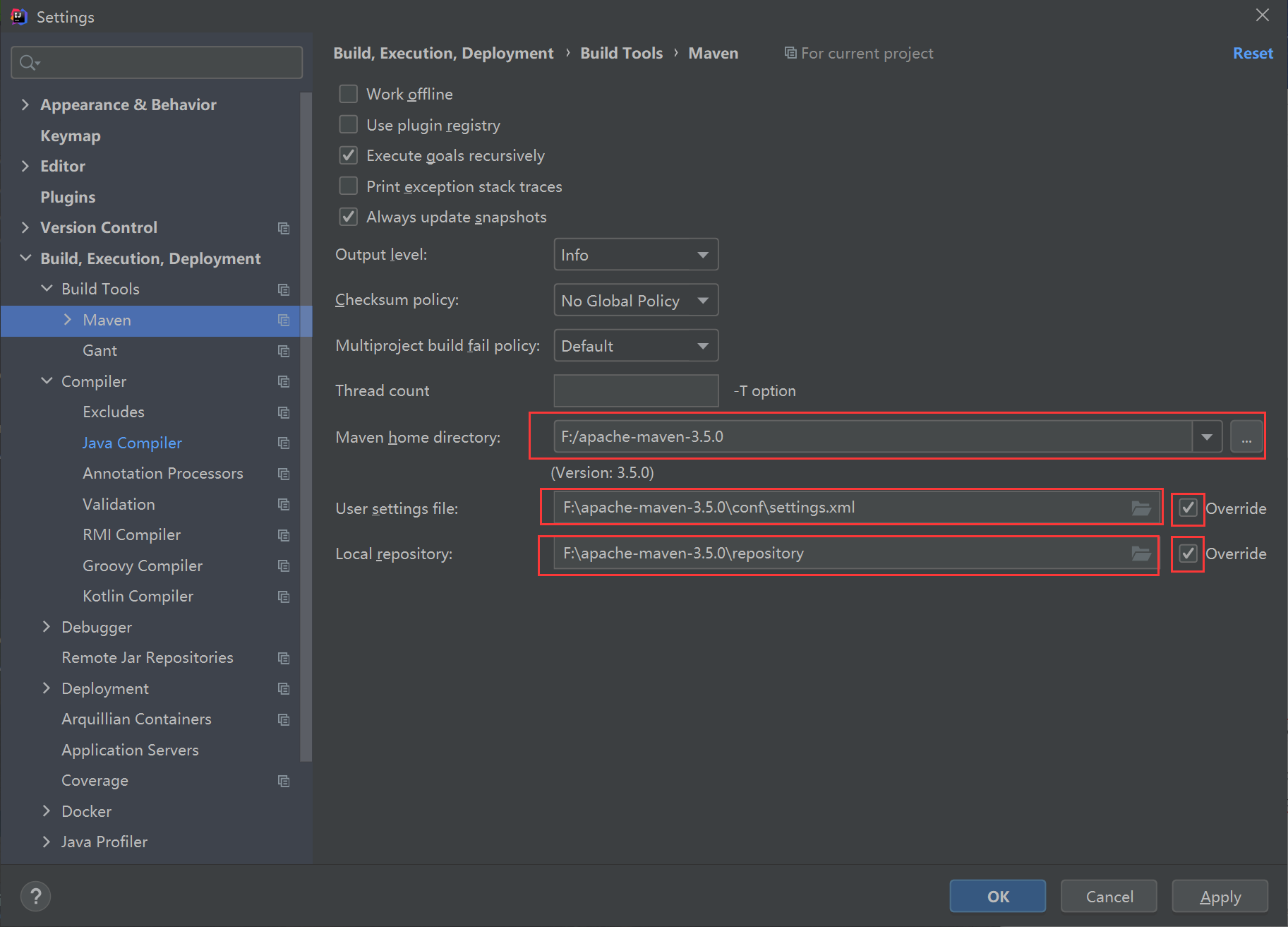Image resolution: width=1288 pixels, height=927 pixels.
Task: Click project-level icon beside Maven row
Action: coord(284,320)
